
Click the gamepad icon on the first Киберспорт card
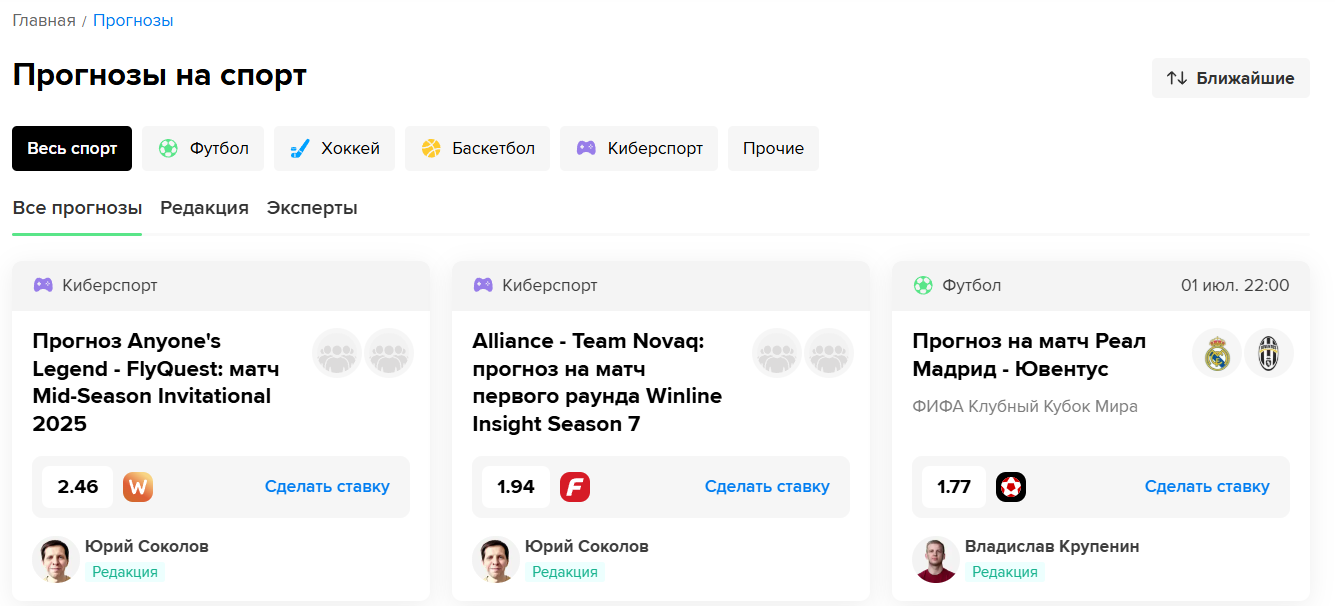42,284
